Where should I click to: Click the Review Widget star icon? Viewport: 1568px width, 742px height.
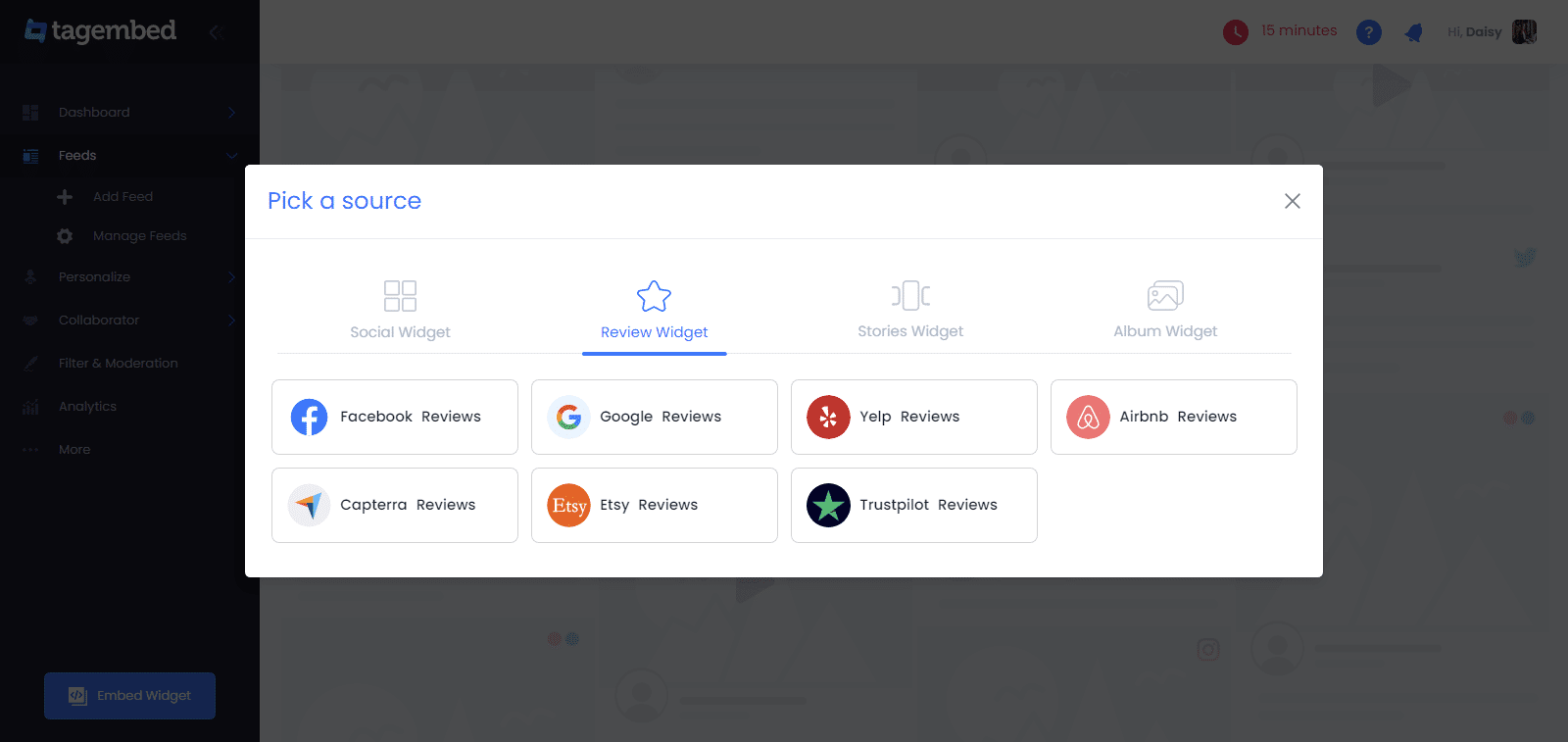(x=654, y=295)
